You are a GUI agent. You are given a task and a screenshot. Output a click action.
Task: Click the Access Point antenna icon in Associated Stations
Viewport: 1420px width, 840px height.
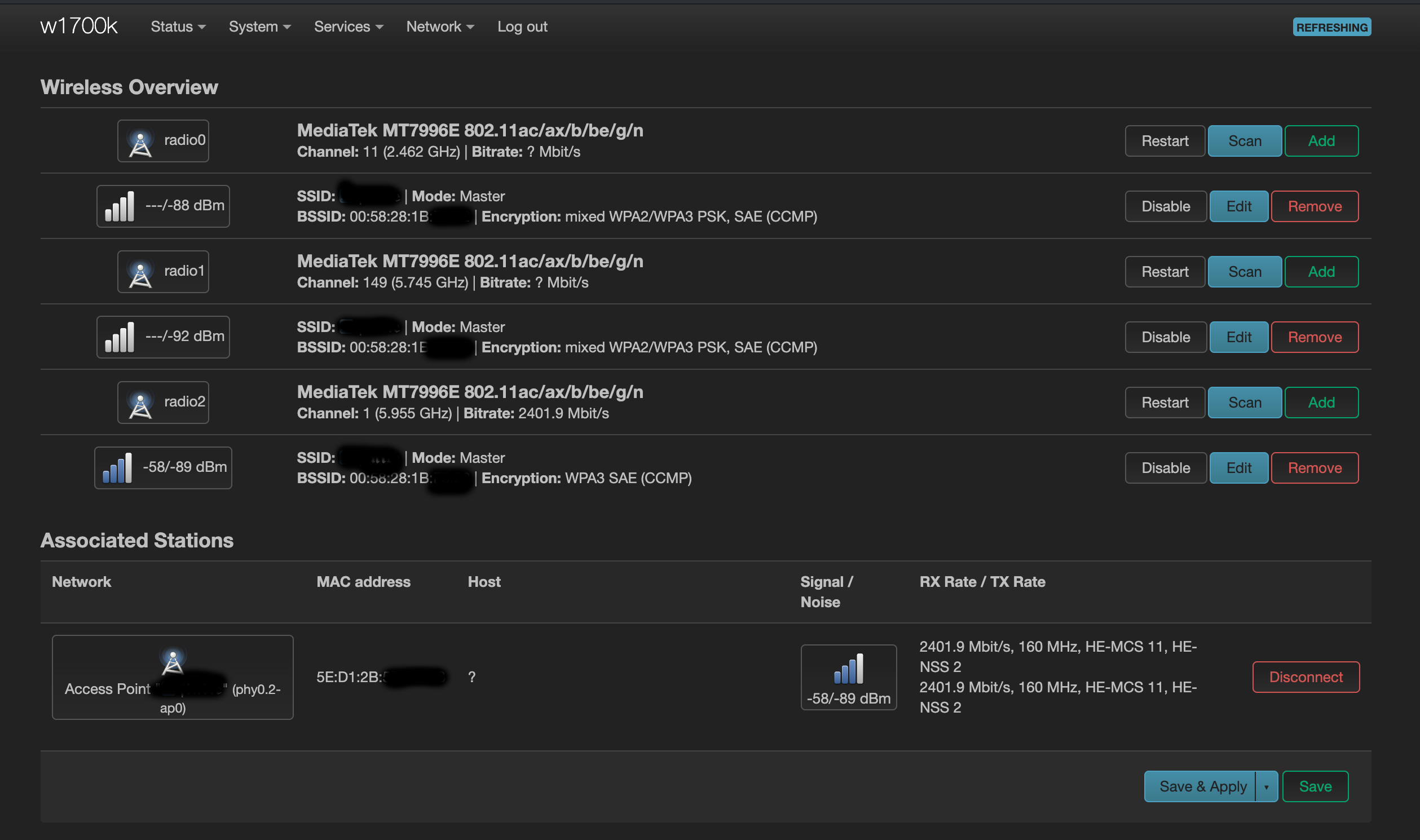click(x=173, y=661)
